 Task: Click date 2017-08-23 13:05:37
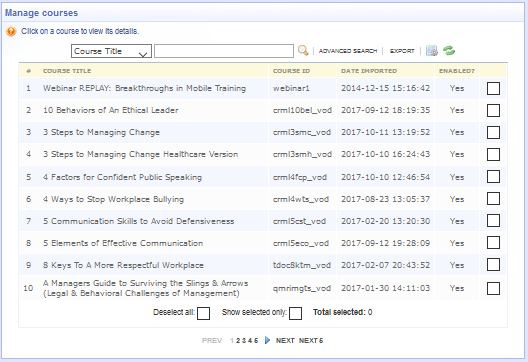(386, 199)
